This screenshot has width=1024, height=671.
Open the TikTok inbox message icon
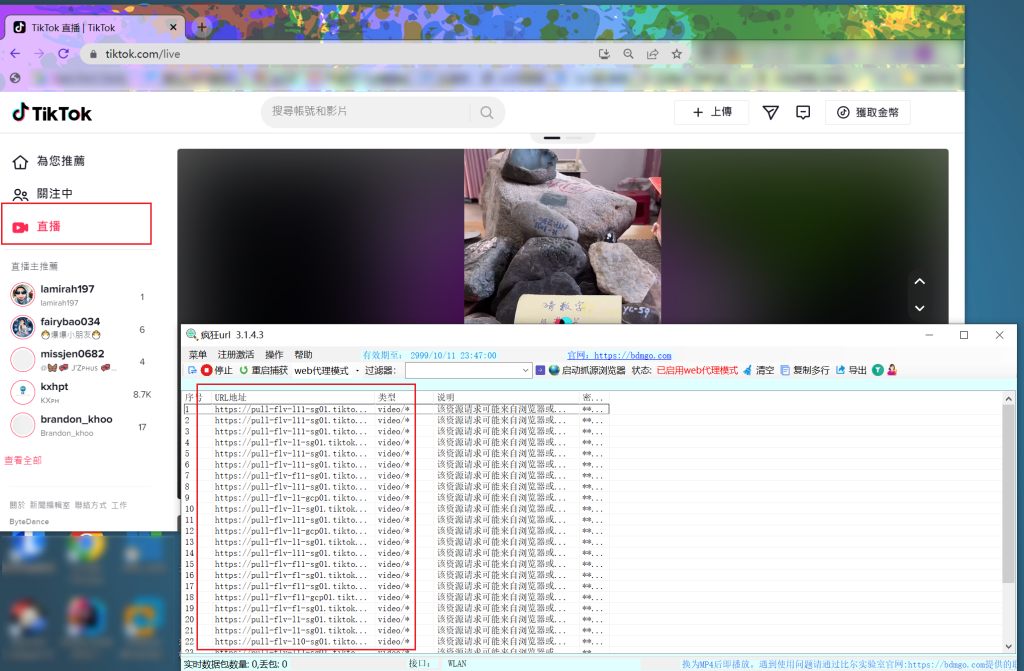coord(803,112)
